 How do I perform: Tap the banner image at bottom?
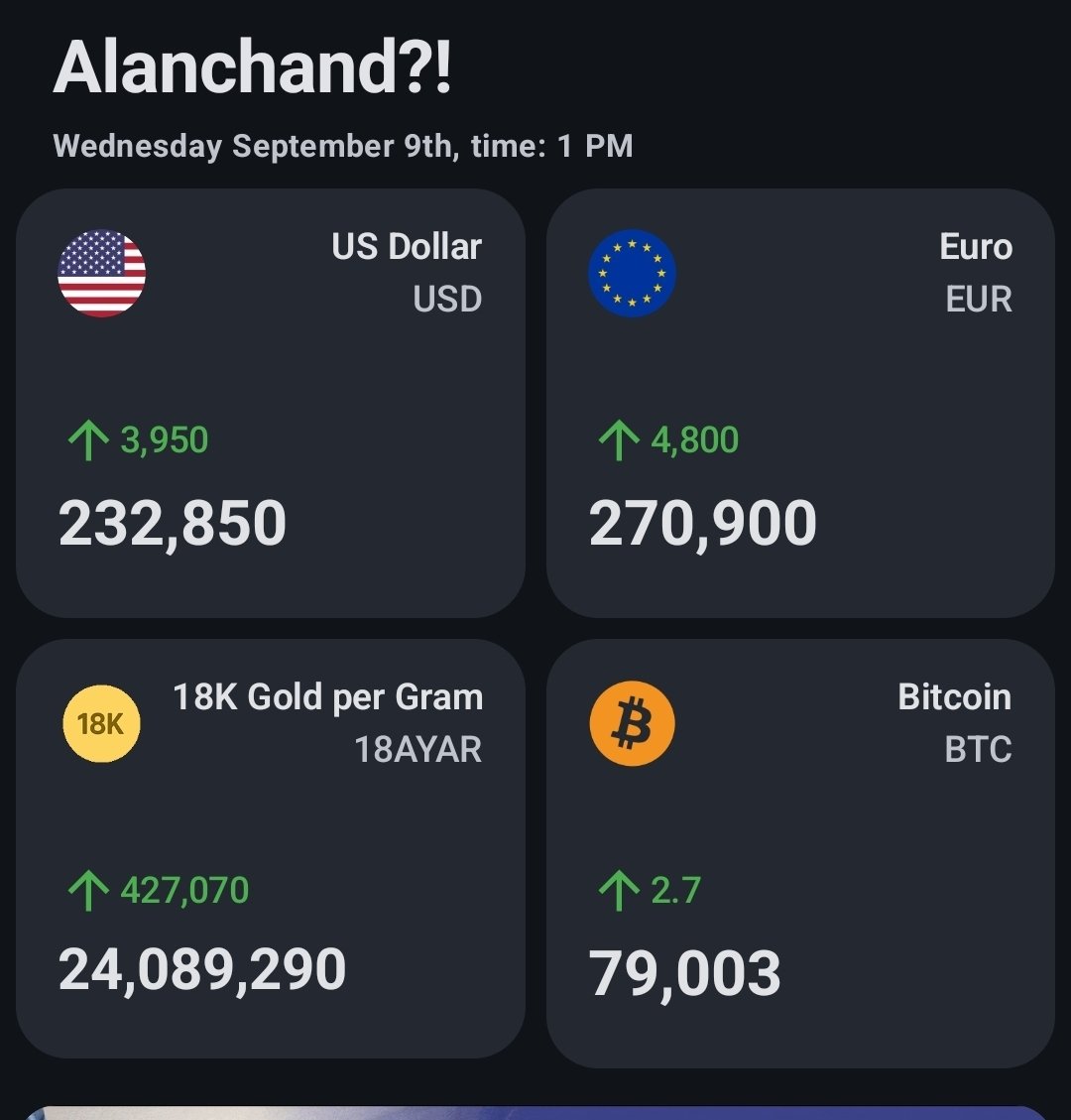(535, 1113)
